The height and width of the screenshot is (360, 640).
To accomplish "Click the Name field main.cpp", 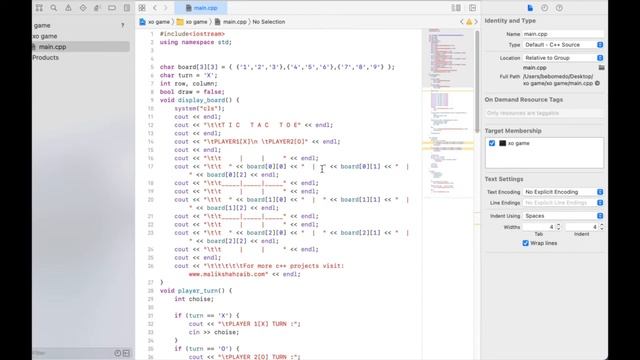I will tap(563, 34).
